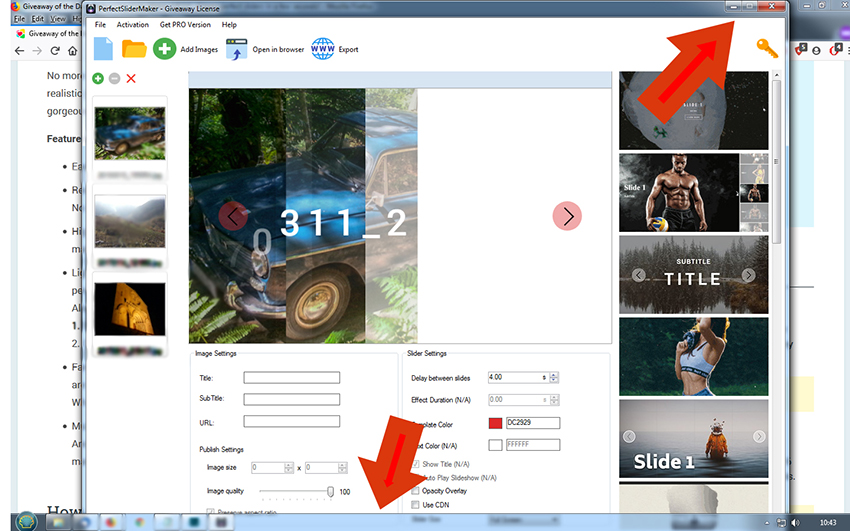Click the Giveaway of the Day browser tab
The height and width of the screenshot is (531, 850).
pyautogui.click(x=47, y=34)
